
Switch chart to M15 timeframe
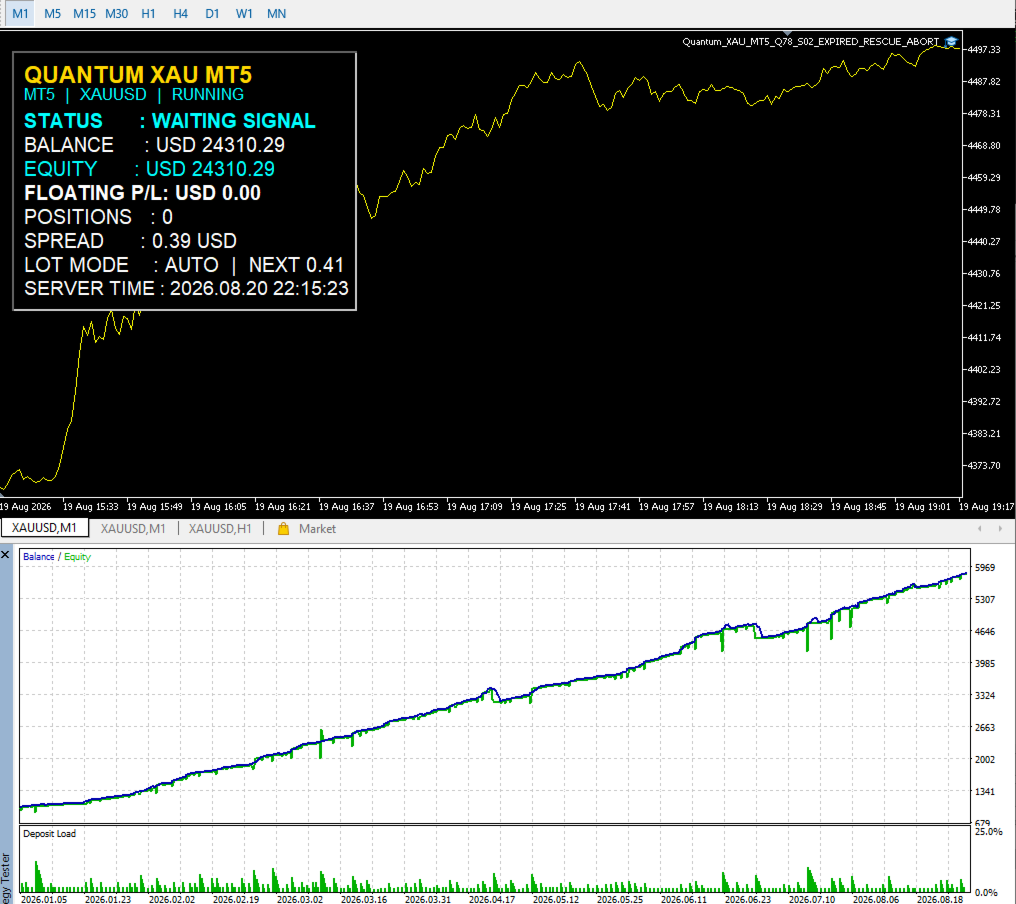tap(84, 14)
